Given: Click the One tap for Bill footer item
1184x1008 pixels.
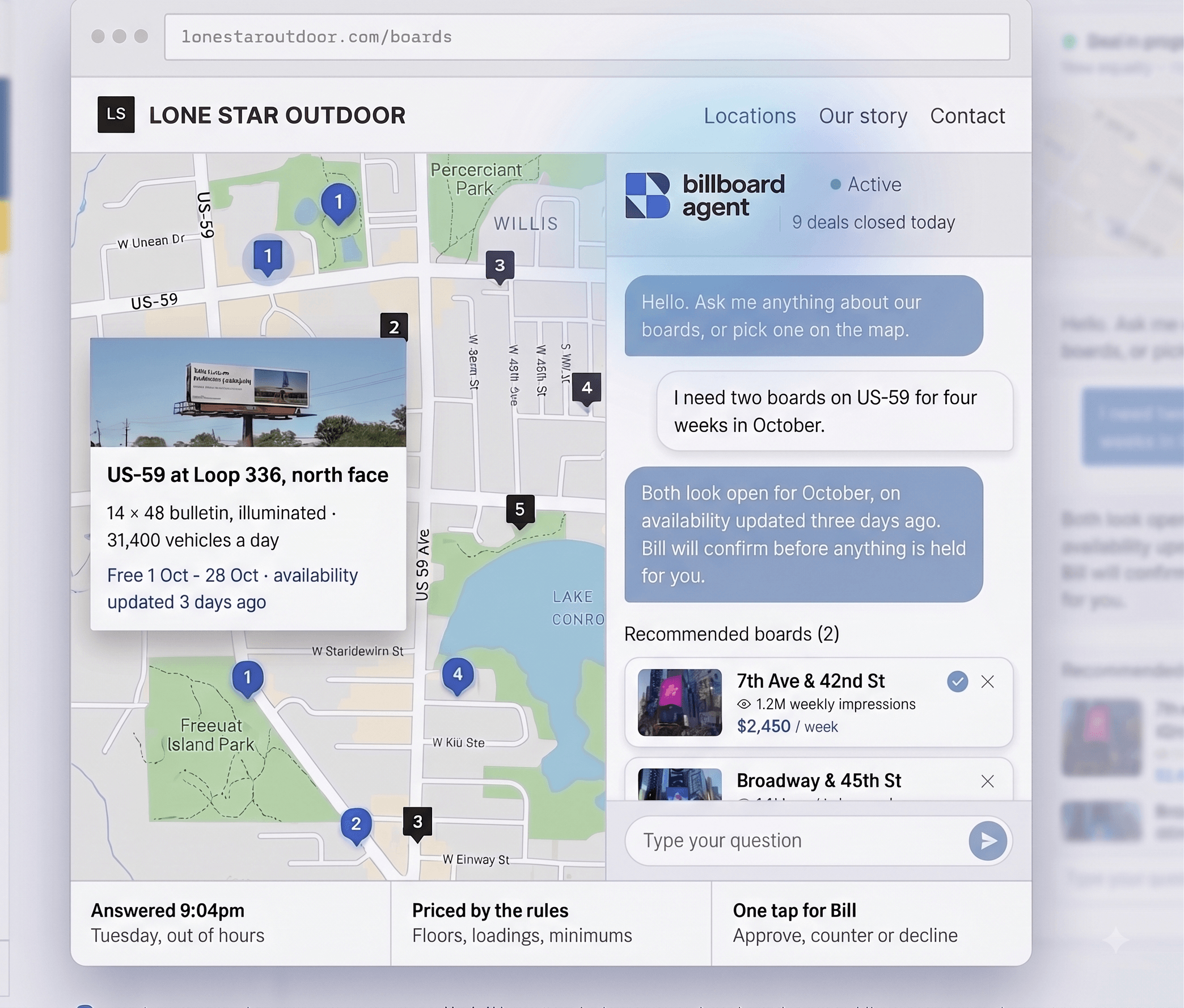Looking at the screenshot, I should tap(872, 923).
